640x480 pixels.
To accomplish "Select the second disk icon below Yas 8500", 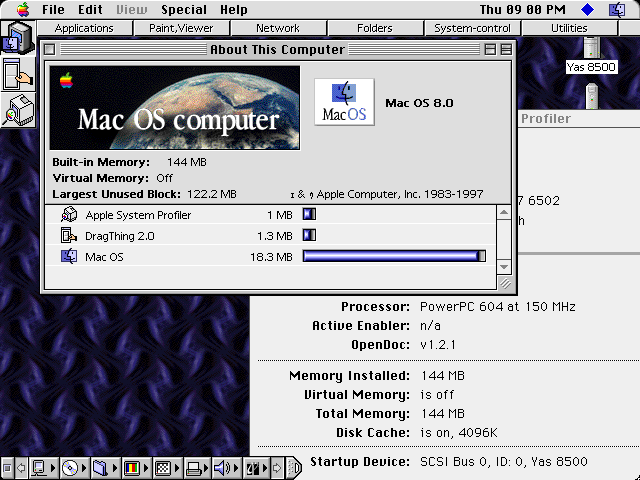I will [x=591, y=96].
